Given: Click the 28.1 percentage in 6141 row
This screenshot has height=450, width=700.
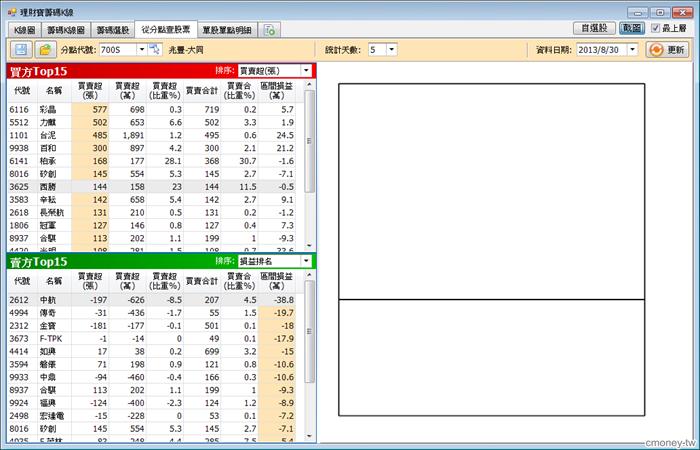Looking at the screenshot, I should tap(173, 161).
